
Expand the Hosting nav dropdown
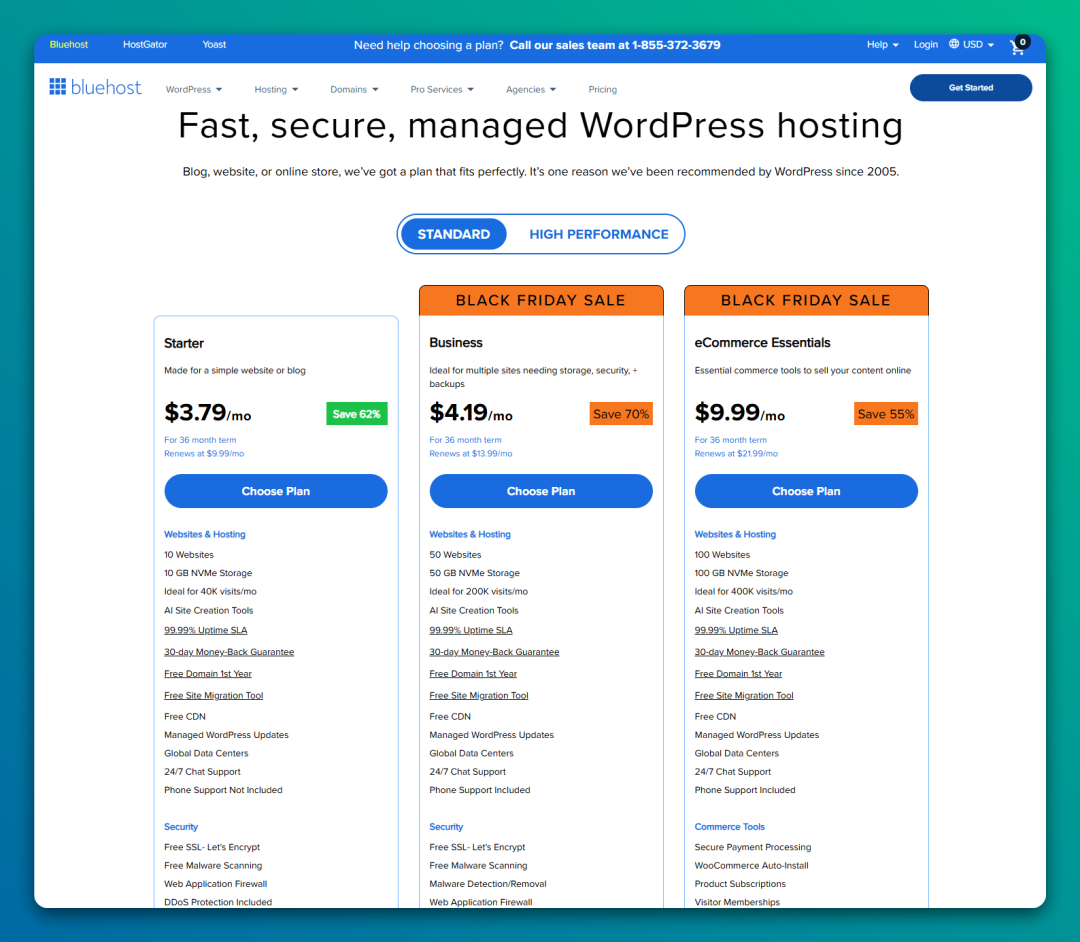[276, 90]
